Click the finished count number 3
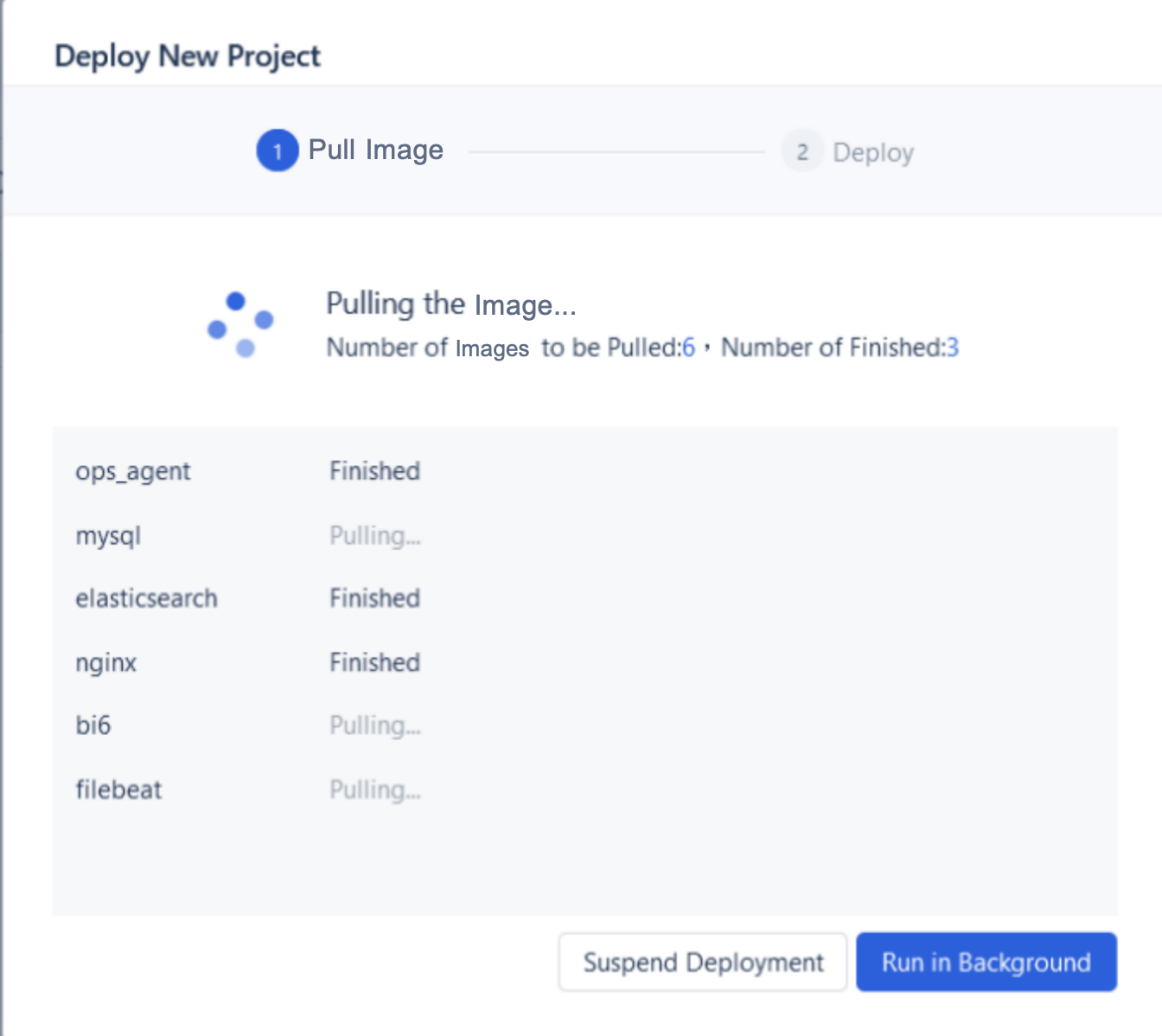The image size is (1162, 1036). 952,348
